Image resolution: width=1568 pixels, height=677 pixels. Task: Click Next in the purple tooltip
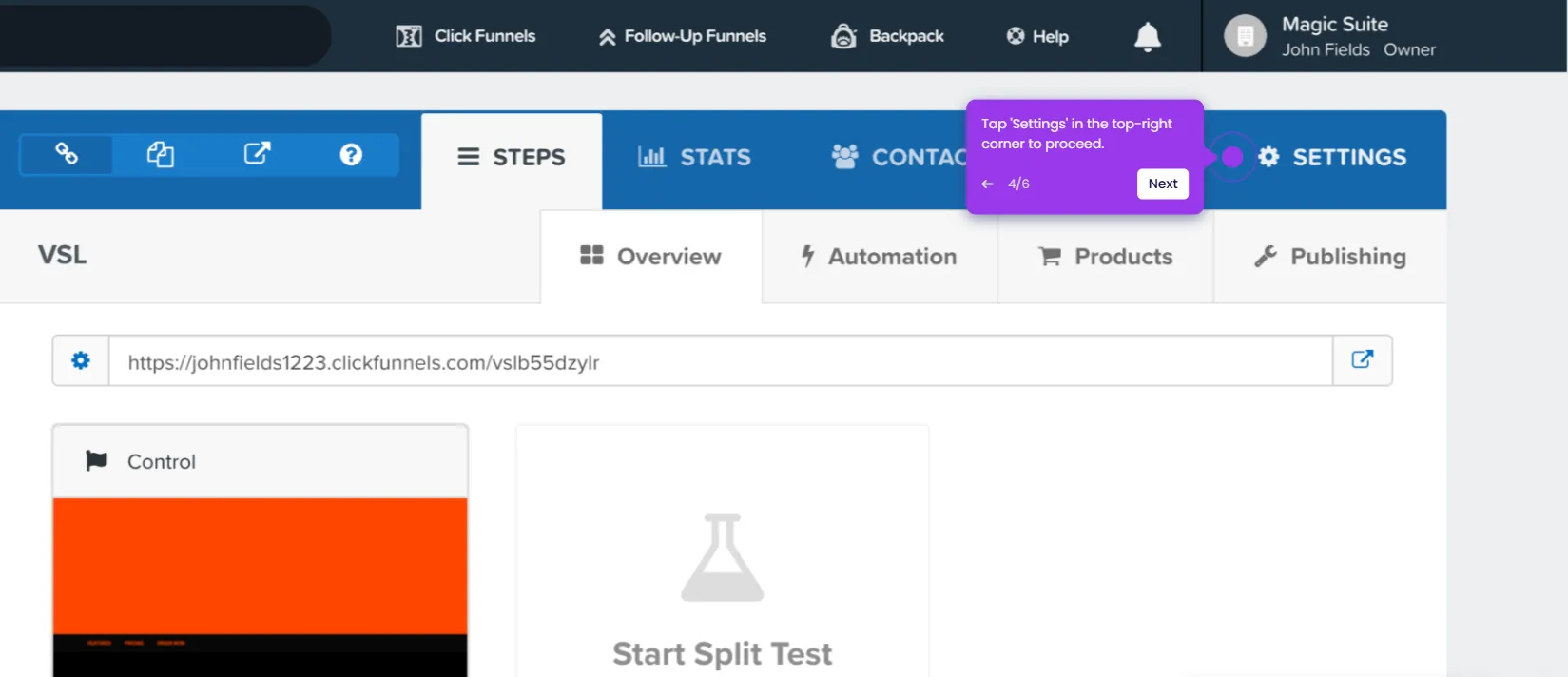click(1163, 184)
